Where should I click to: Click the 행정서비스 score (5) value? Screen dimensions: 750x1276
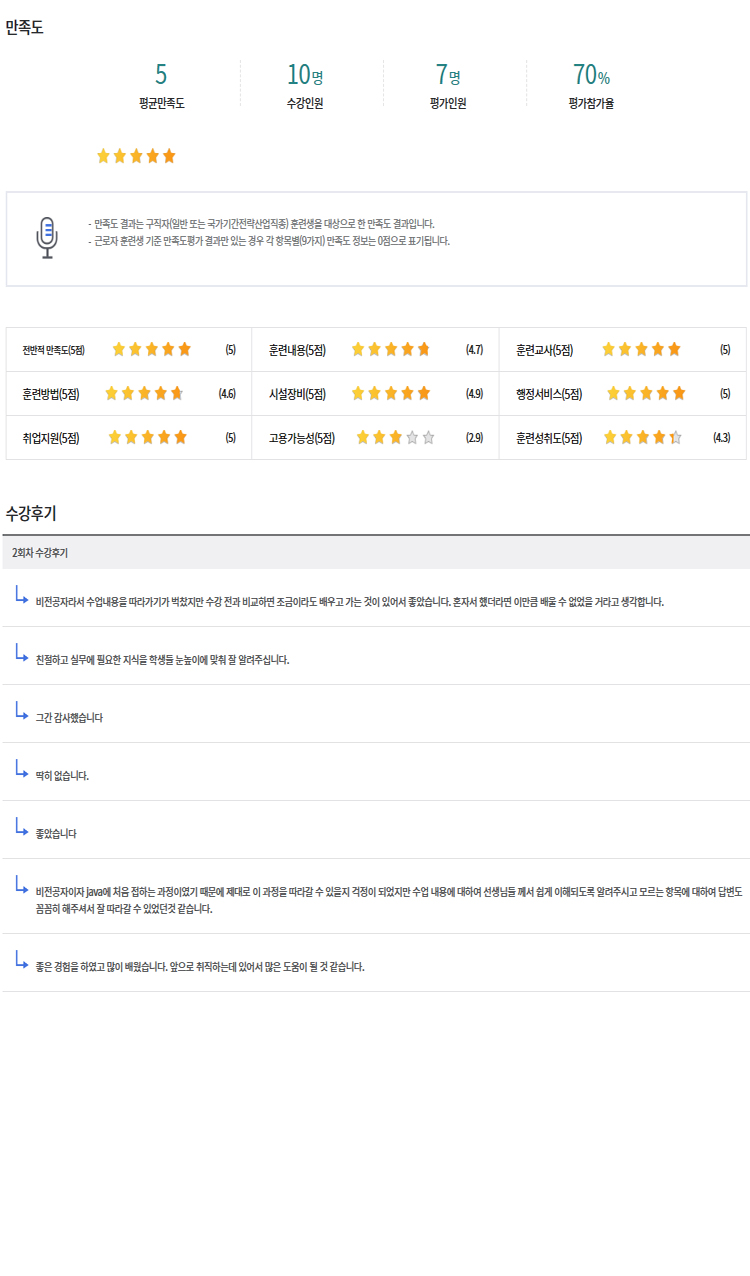coord(725,394)
